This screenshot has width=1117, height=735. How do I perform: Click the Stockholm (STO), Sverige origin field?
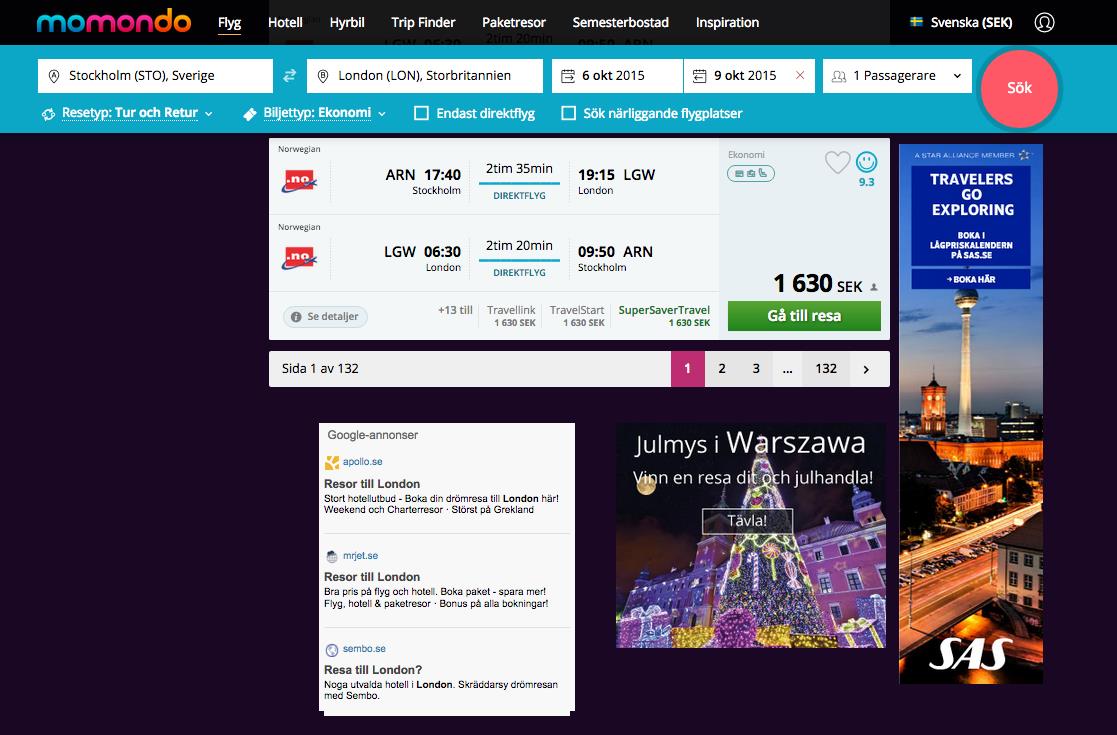[x=155, y=75]
